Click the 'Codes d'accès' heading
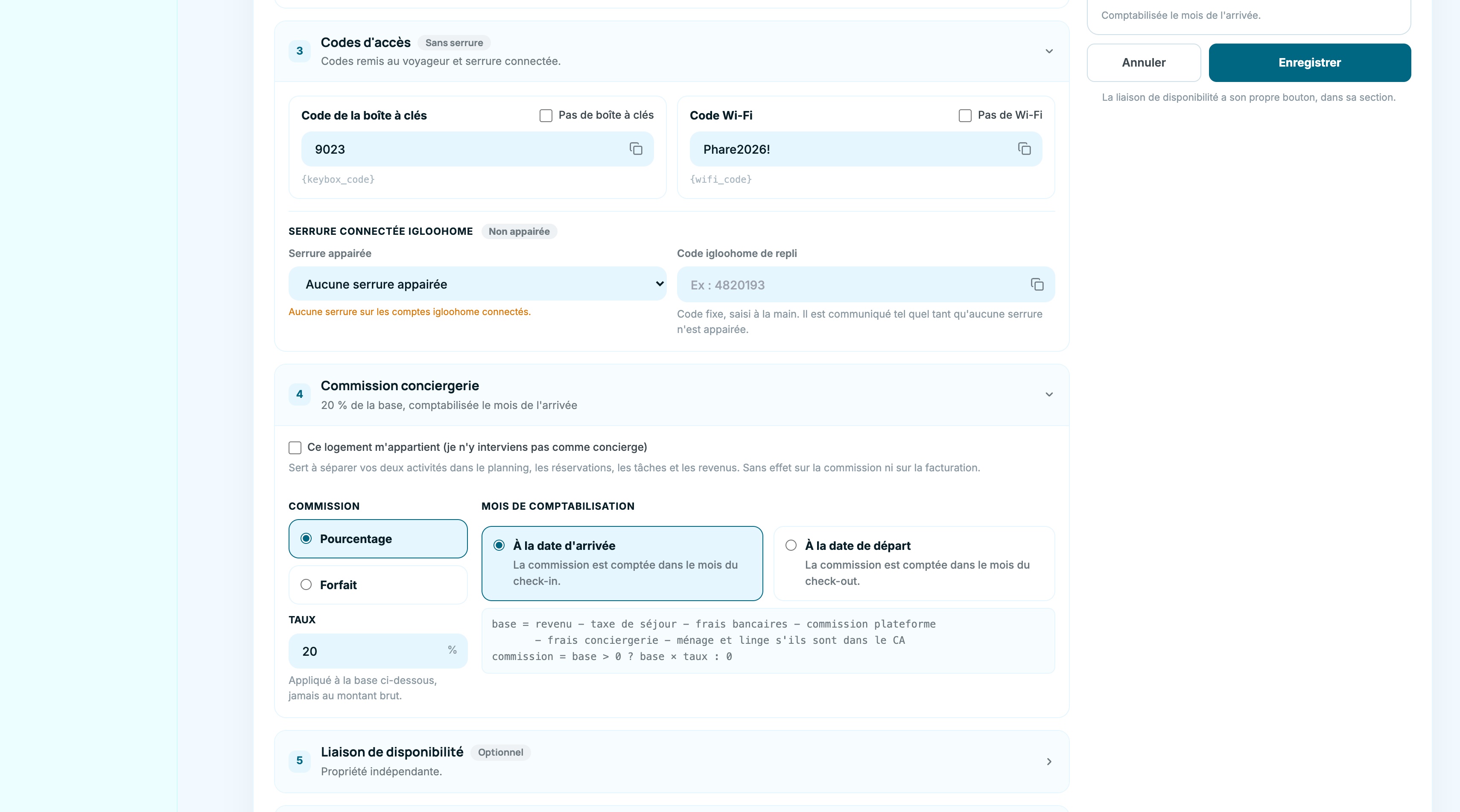The height and width of the screenshot is (812, 1460). pos(365,43)
